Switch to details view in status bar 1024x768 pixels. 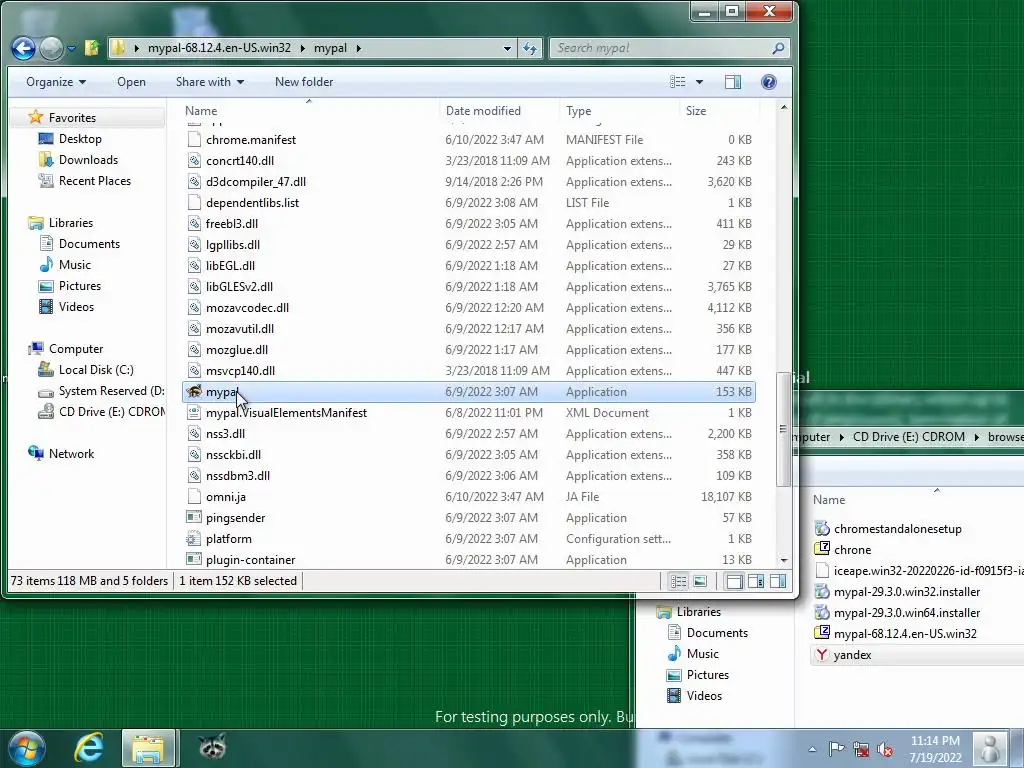coord(679,581)
